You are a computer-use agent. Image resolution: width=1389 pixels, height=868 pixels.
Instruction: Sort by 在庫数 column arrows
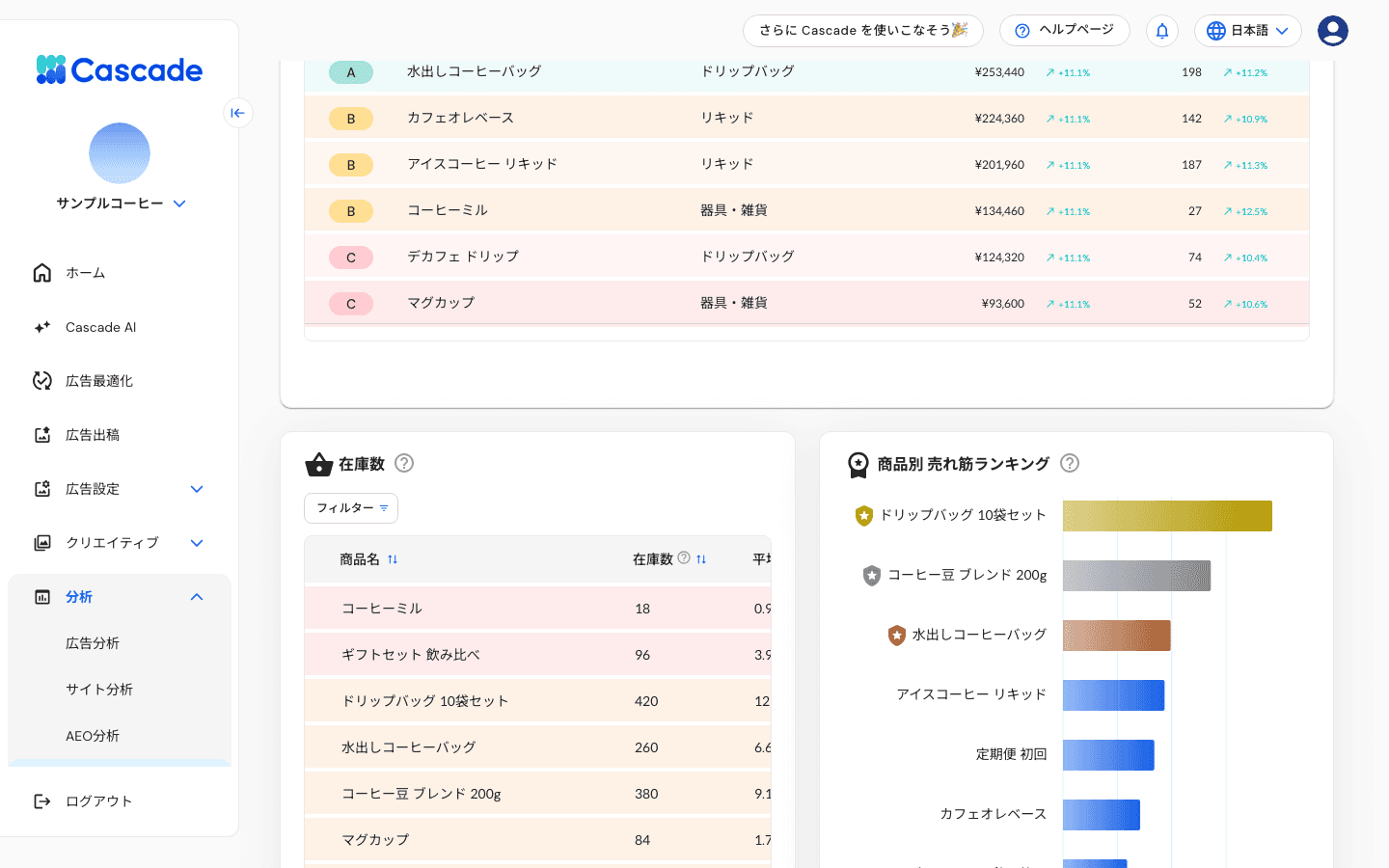tap(701, 559)
